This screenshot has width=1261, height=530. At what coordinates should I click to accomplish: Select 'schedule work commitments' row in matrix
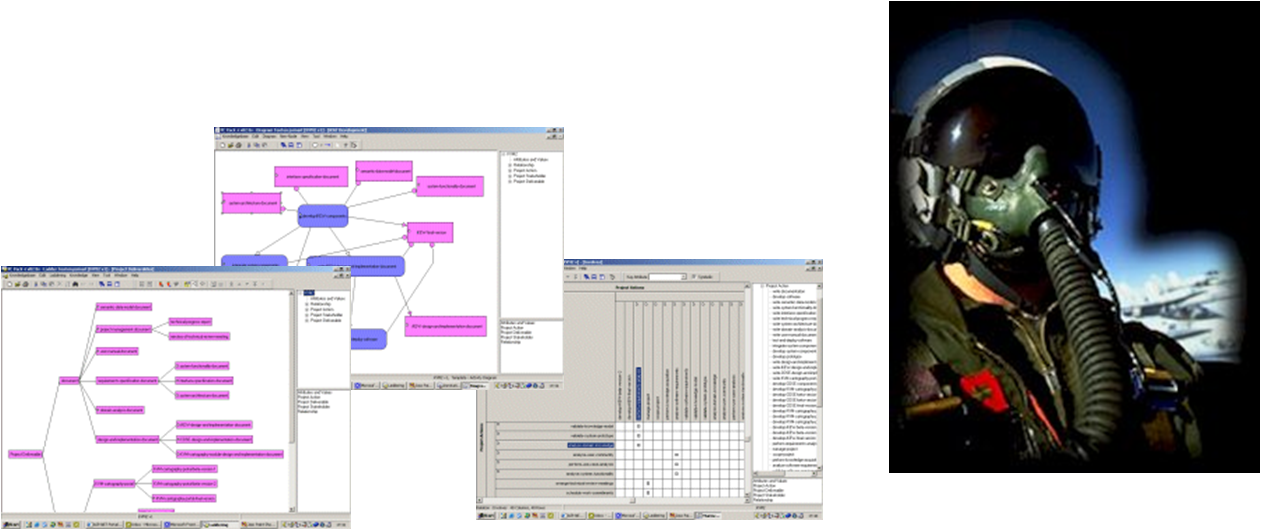tap(556, 492)
